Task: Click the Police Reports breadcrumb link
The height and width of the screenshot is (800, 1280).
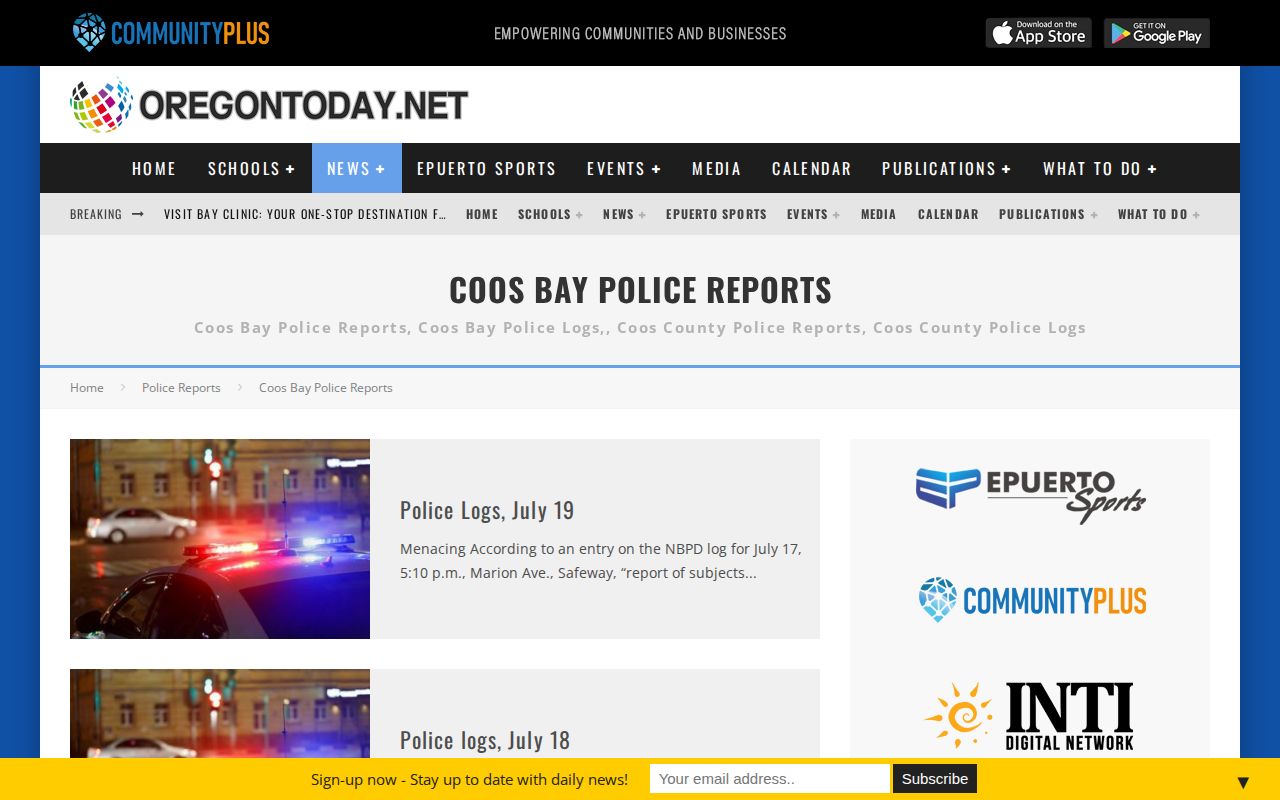Action: tap(181, 388)
